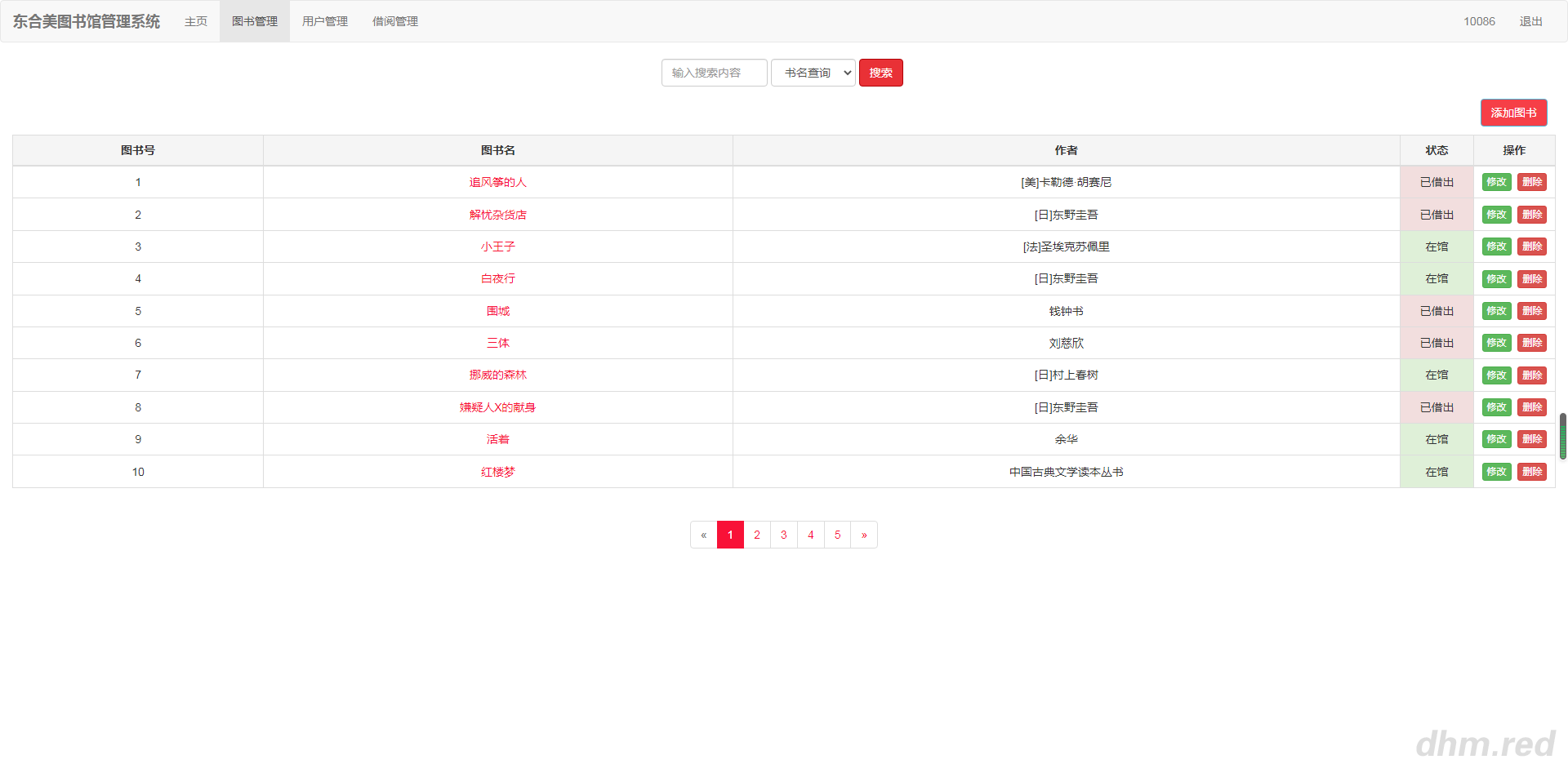Open book 活着
The height and width of the screenshot is (764, 1568).
point(498,439)
